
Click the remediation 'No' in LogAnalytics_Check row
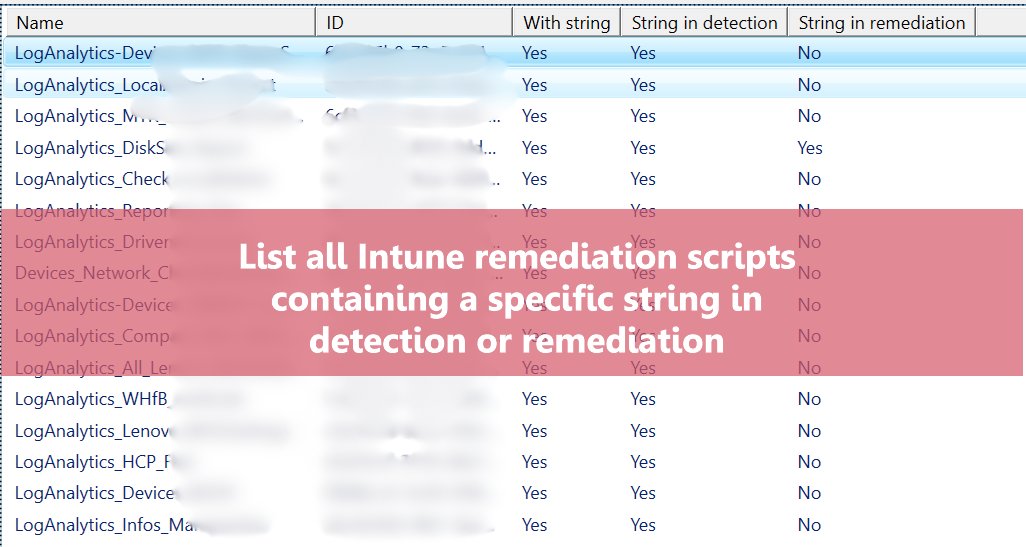[809, 179]
